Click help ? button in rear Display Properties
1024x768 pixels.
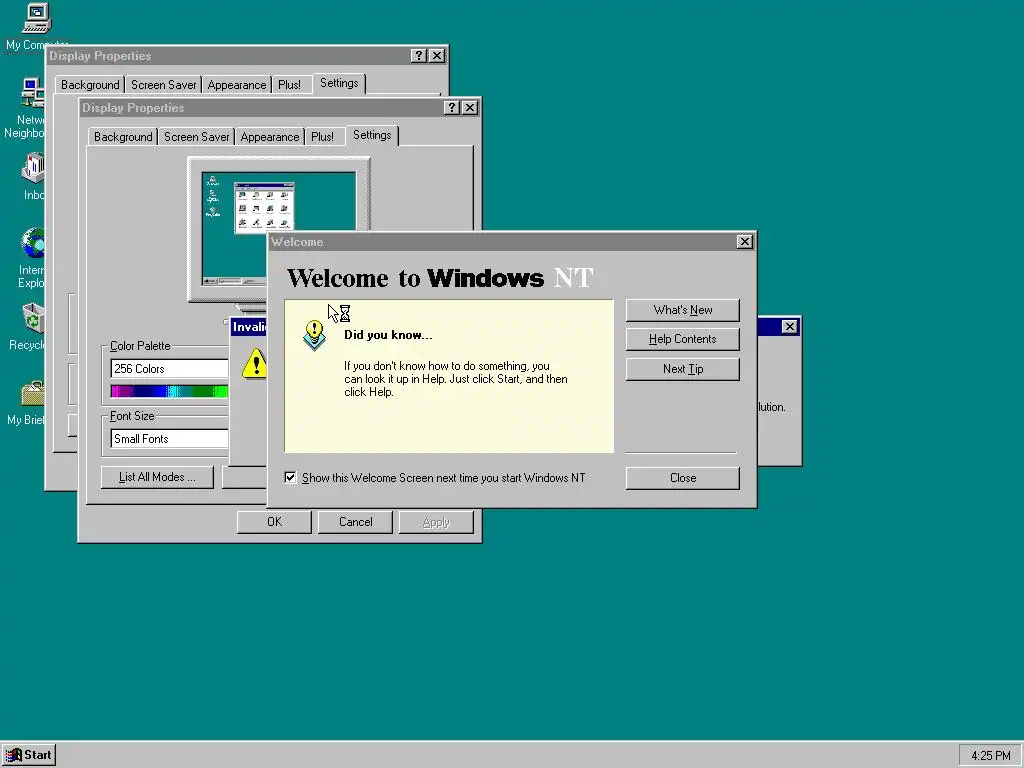(x=419, y=56)
